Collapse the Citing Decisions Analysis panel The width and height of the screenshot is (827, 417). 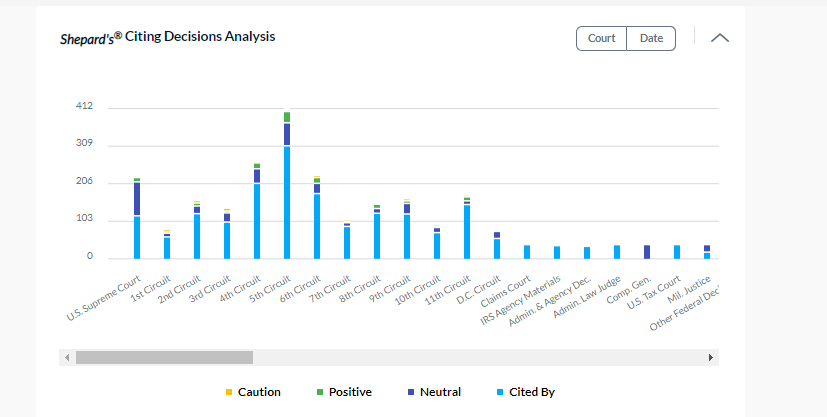click(719, 38)
